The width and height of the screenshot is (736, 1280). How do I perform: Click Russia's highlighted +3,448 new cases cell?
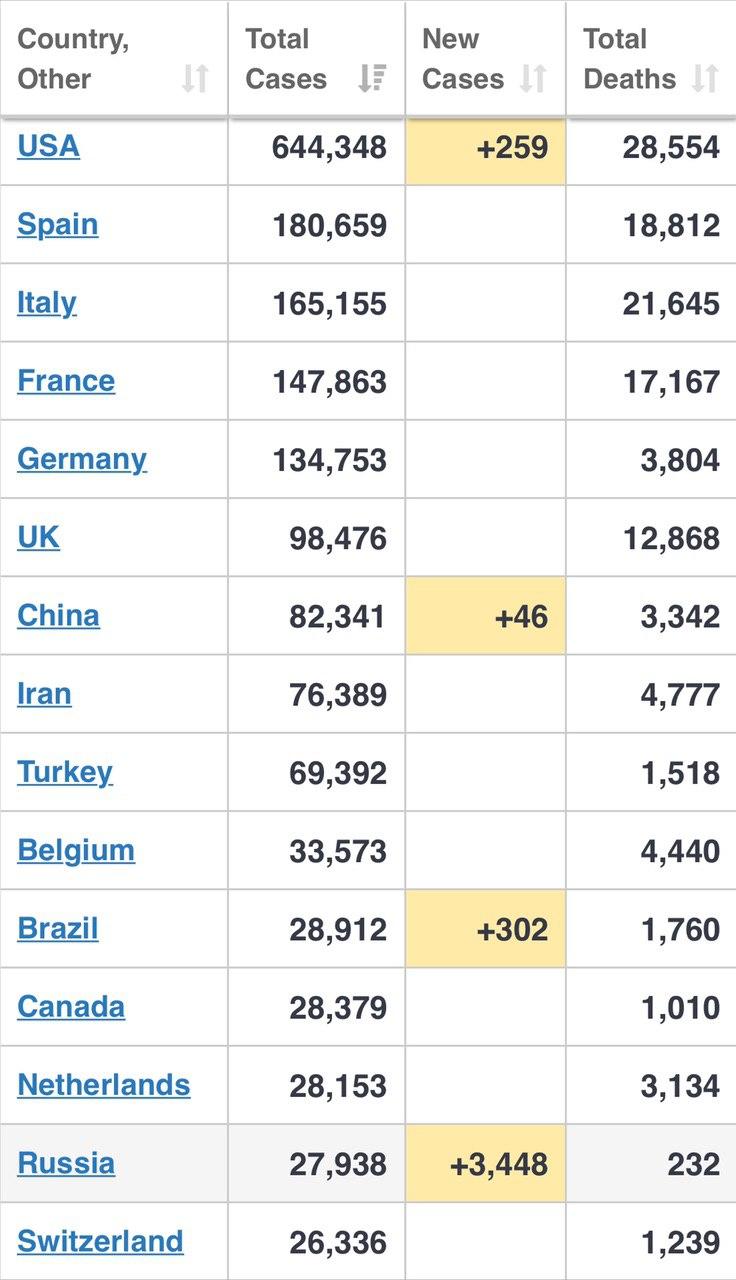coord(486,1163)
